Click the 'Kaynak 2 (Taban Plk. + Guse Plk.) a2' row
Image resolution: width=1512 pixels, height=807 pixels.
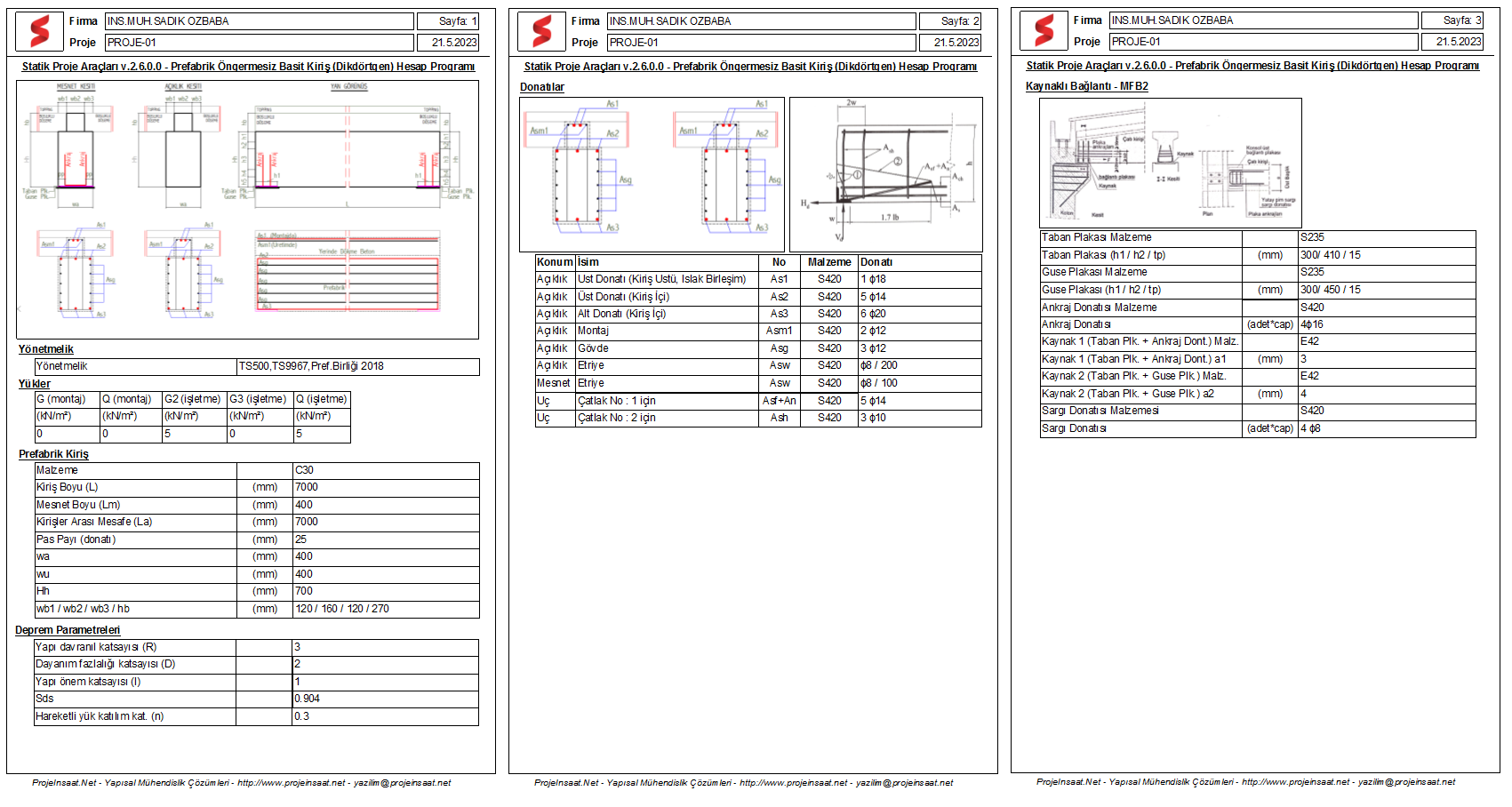[x=1258, y=394]
